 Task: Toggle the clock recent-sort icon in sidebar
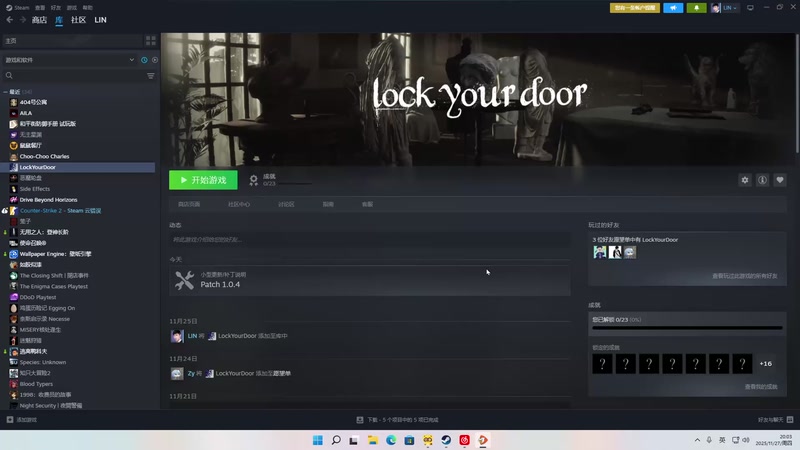point(144,60)
